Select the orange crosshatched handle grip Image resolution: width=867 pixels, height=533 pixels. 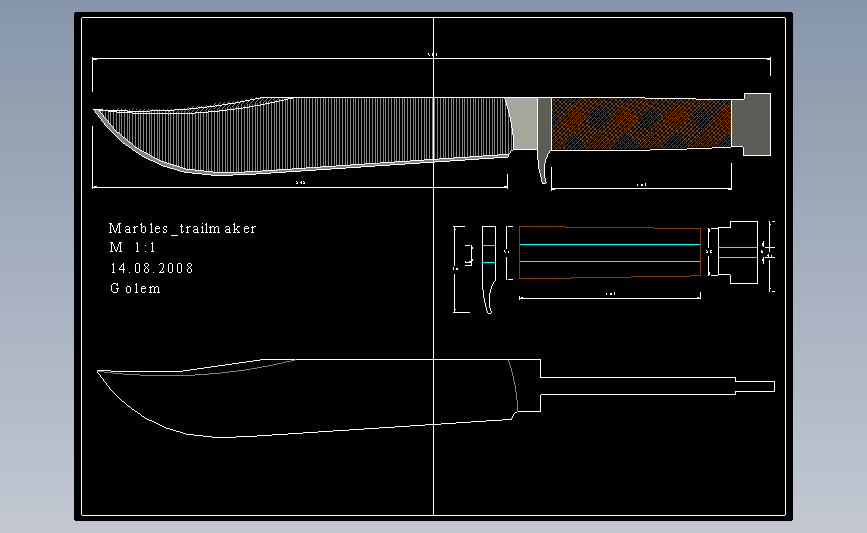(x=641, y=124)
